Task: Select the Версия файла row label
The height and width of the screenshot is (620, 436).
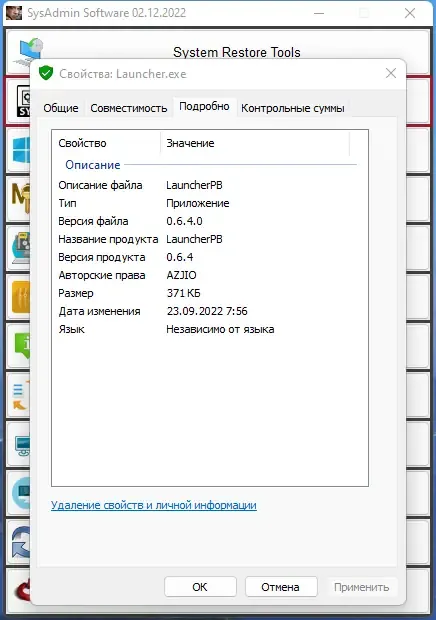Action: (93, 221)
